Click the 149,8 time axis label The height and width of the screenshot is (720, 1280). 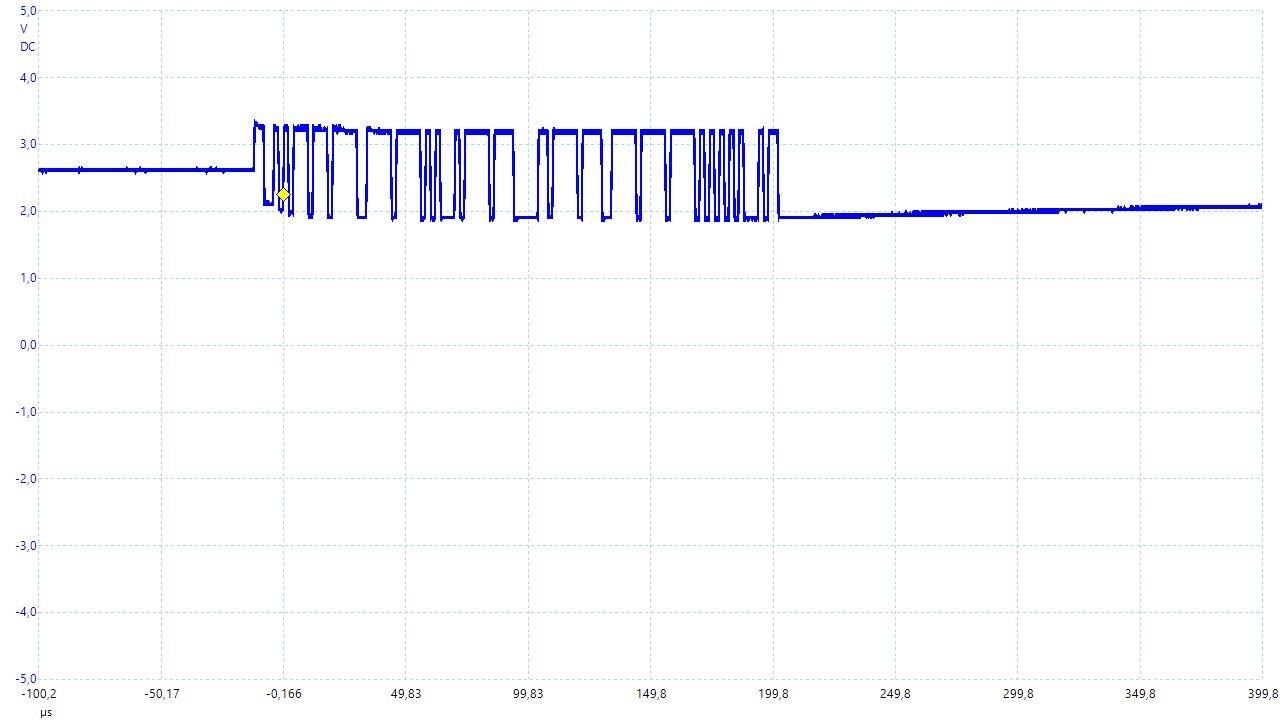651,694
